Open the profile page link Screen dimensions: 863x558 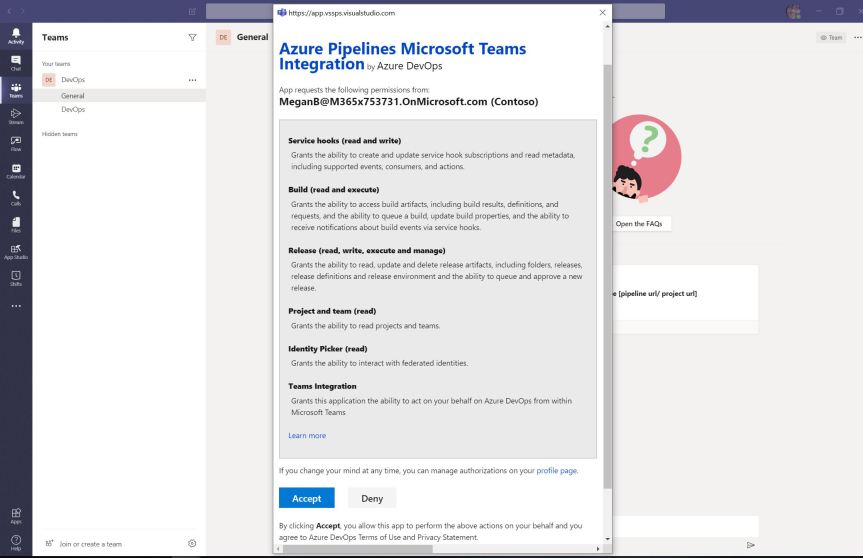tap(556, 470)
